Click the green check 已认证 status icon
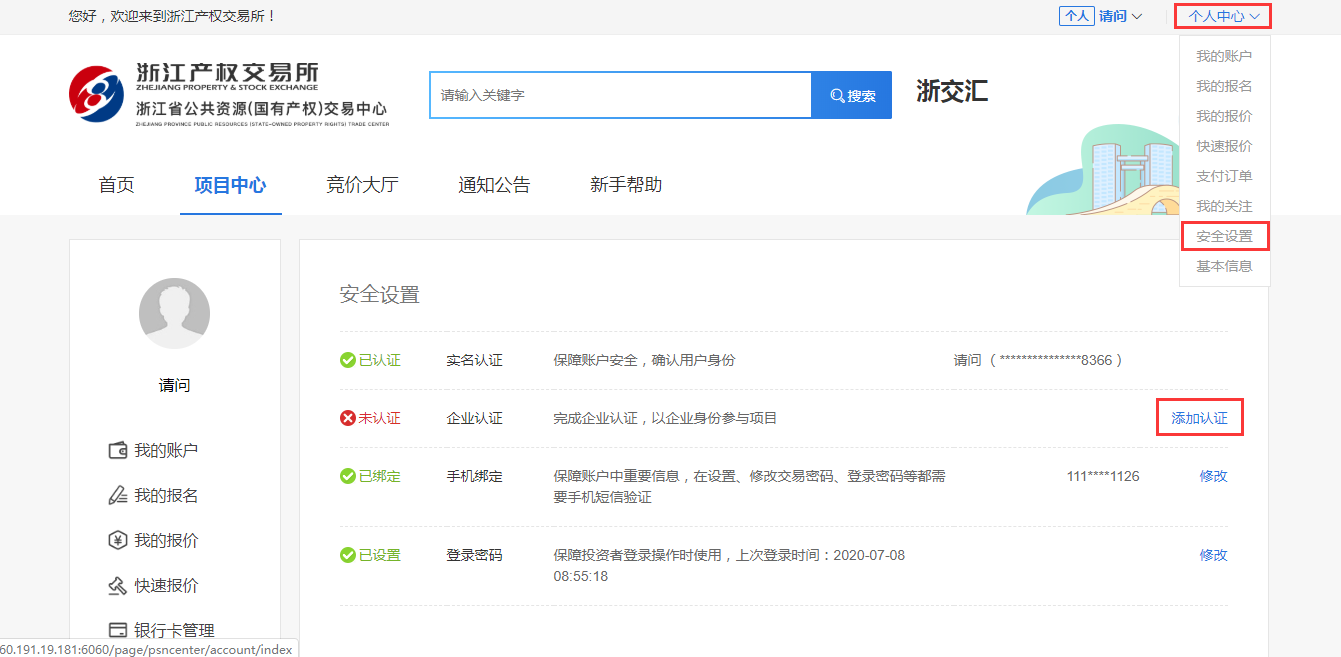 348,360
